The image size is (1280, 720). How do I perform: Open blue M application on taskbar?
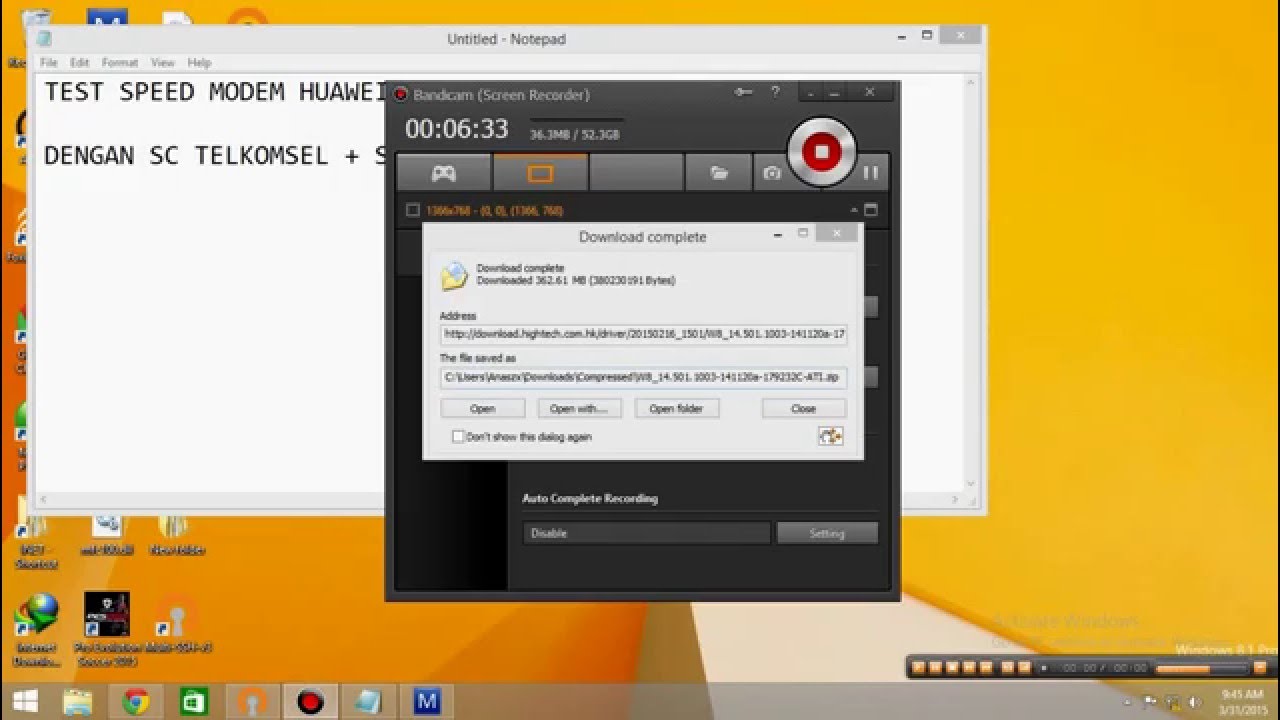click(426, 701)
